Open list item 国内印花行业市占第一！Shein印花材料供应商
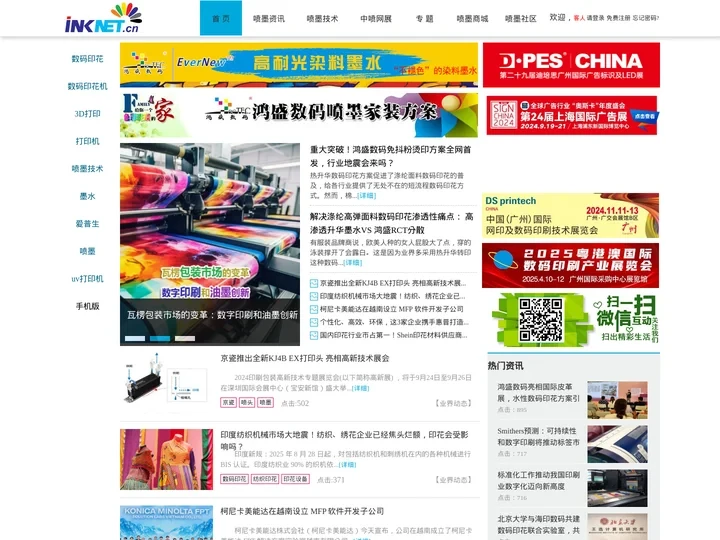Image resolution: width=720 pixels, height=540 pixels. pos(394,335)
